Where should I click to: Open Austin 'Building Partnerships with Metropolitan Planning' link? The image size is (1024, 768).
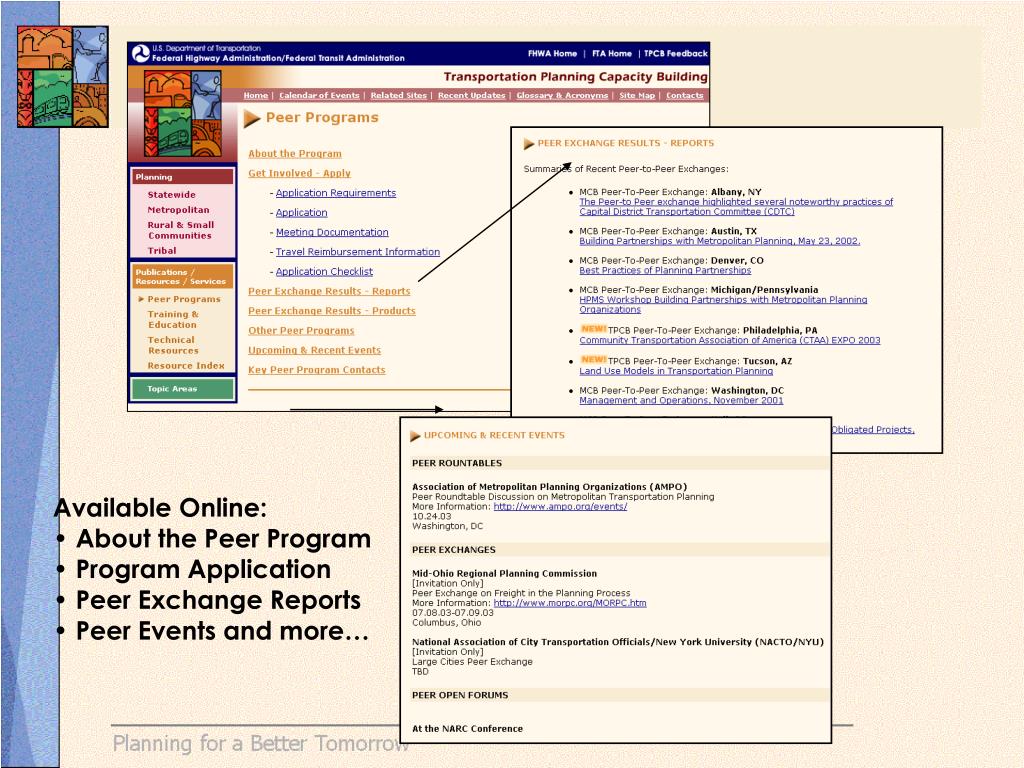pos(720,241)
